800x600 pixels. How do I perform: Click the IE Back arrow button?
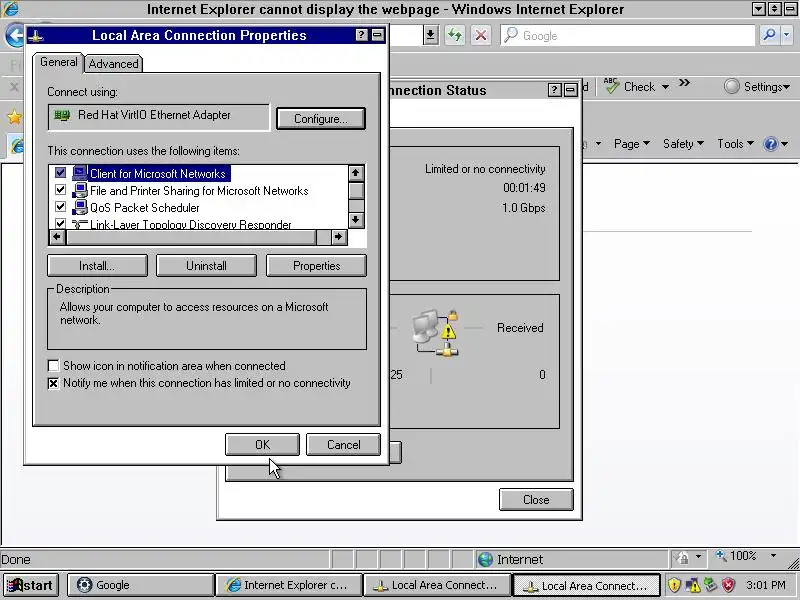tap(14, 36)
